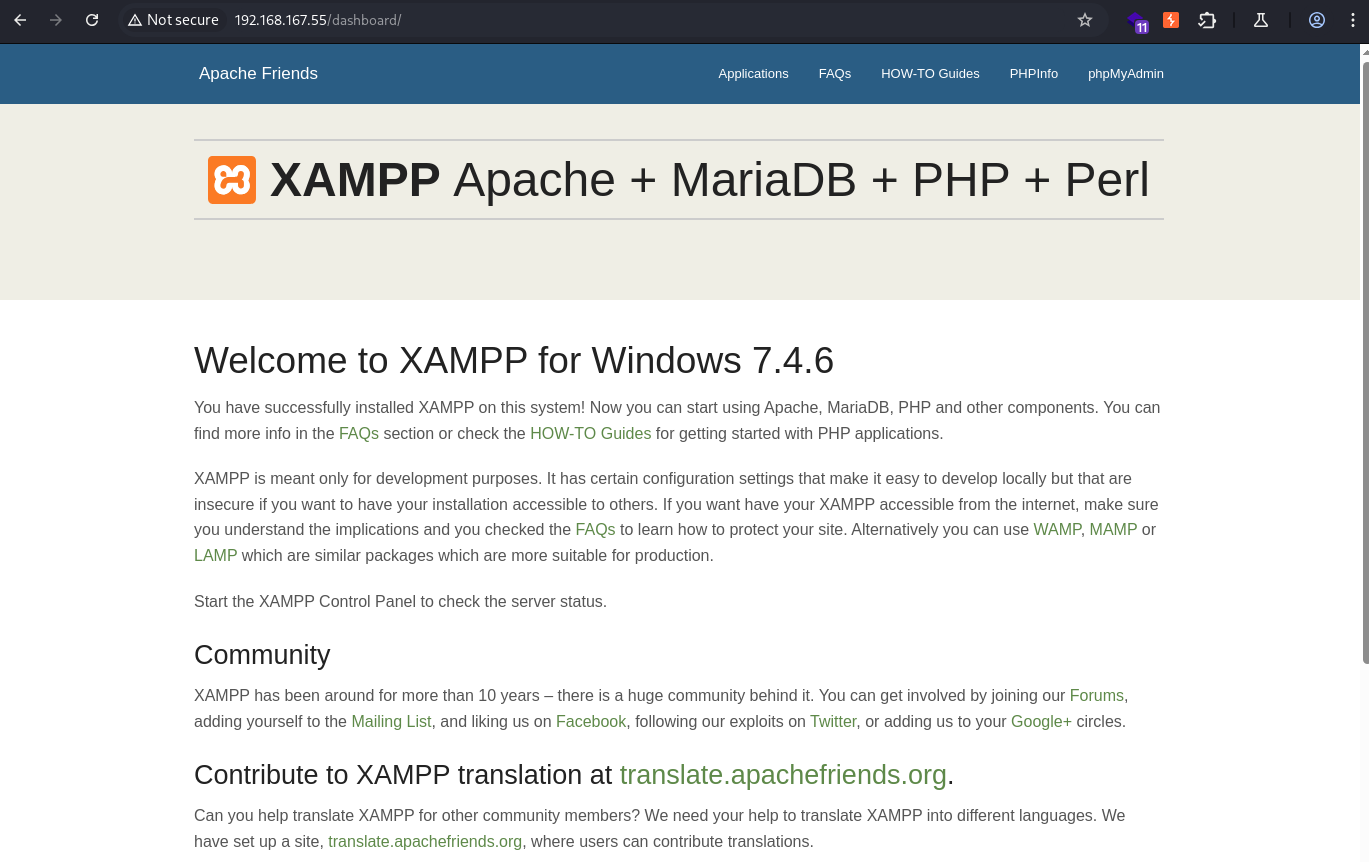Image resolution: width=1369 pixels, height=862 pixels.
Task: Reload the page with the refresh icon
Action: click(x=92, y=20)
